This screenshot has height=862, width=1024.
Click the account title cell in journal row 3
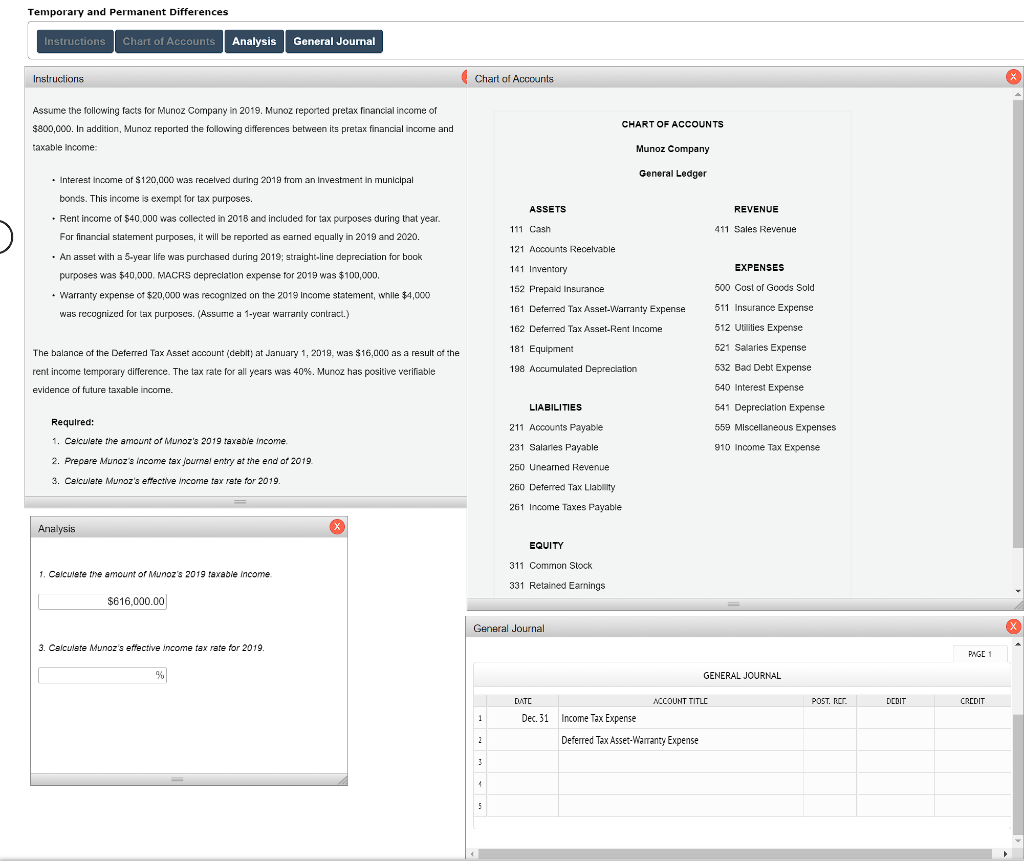pyautogui.click(x=680, y=762)
